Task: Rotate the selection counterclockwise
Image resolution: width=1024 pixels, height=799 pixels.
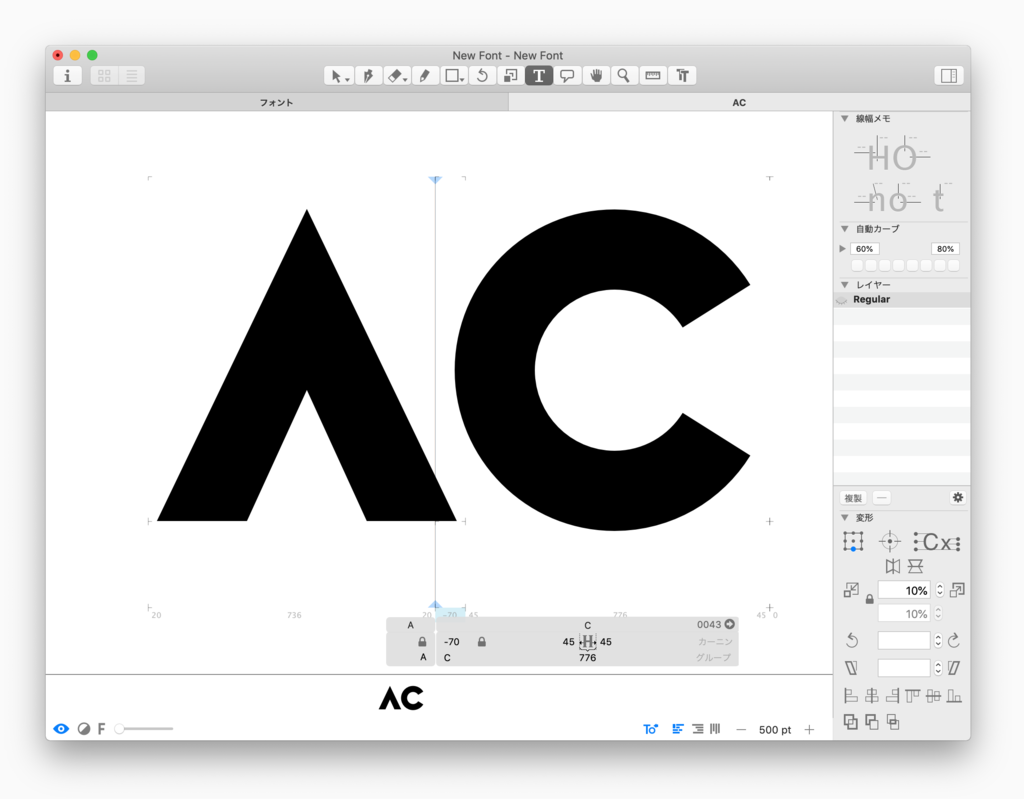Action: 852,641
